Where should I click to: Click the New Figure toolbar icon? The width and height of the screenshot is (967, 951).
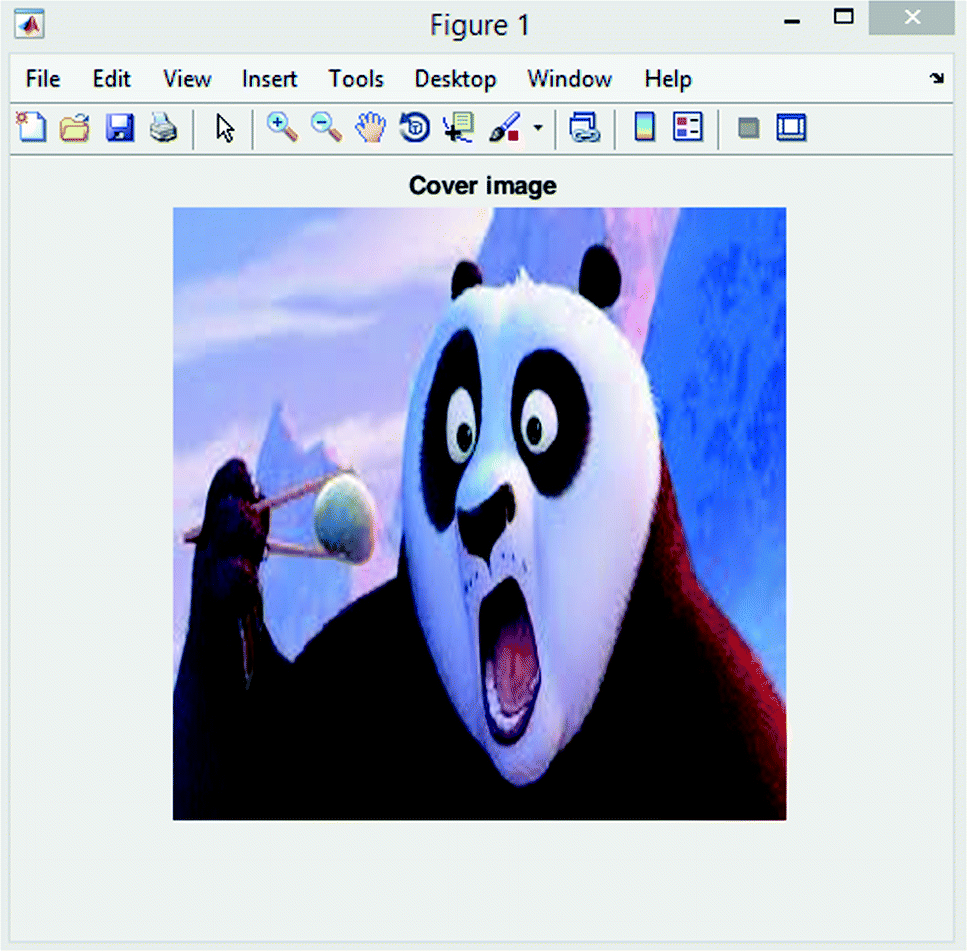point(31,128)
